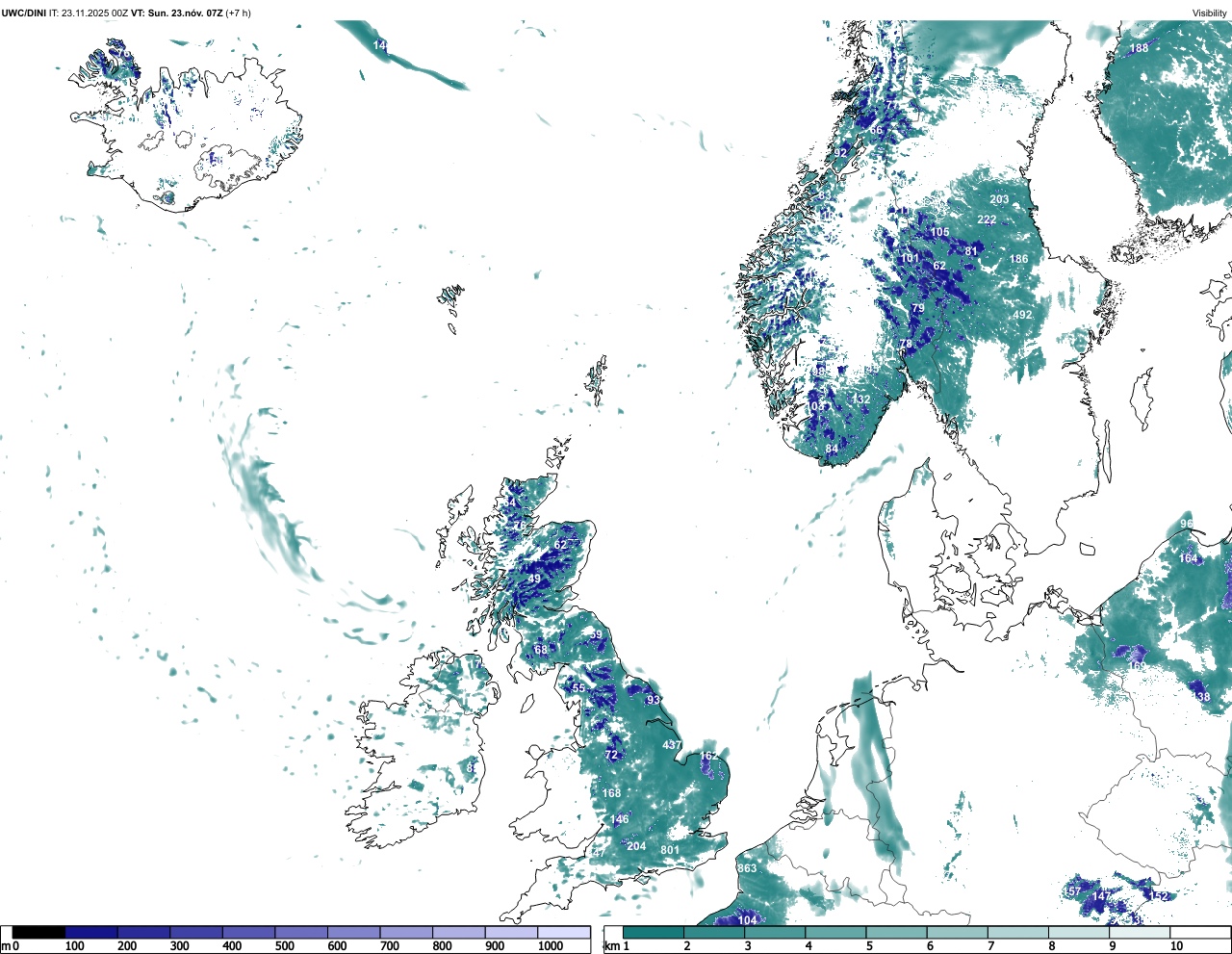Viewport: 1232px width, 954px height.
Task: Click visibility value '104' in northern France
Action: 748,920
